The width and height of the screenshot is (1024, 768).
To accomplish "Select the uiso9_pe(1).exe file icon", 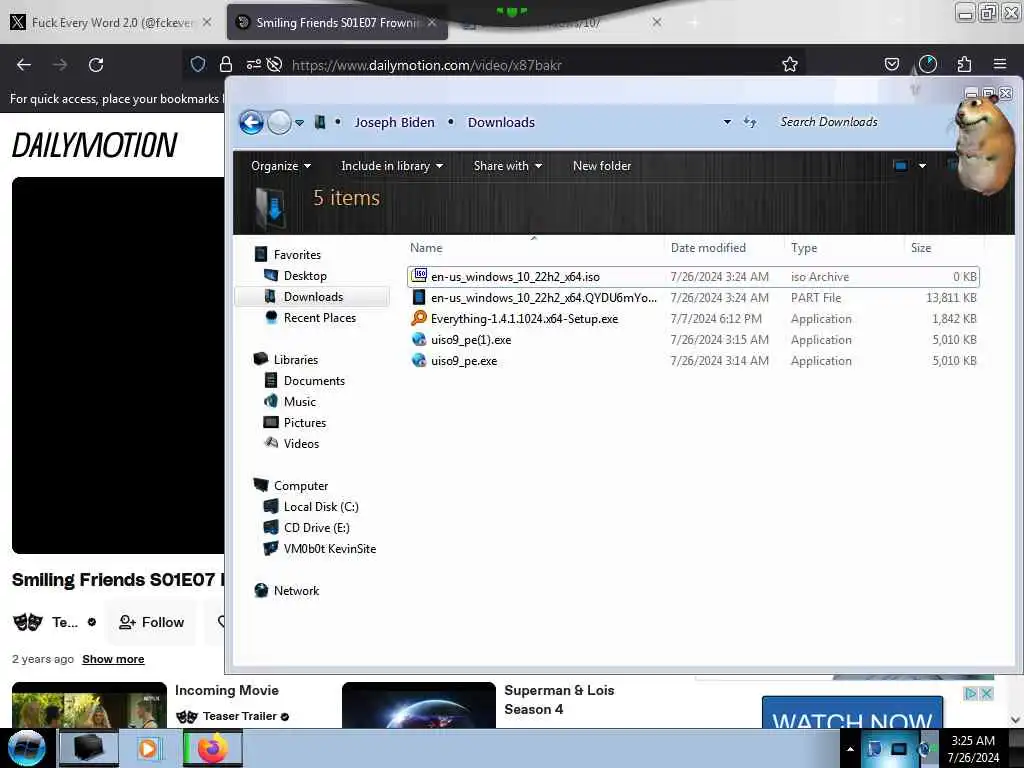I will (419, 340).
